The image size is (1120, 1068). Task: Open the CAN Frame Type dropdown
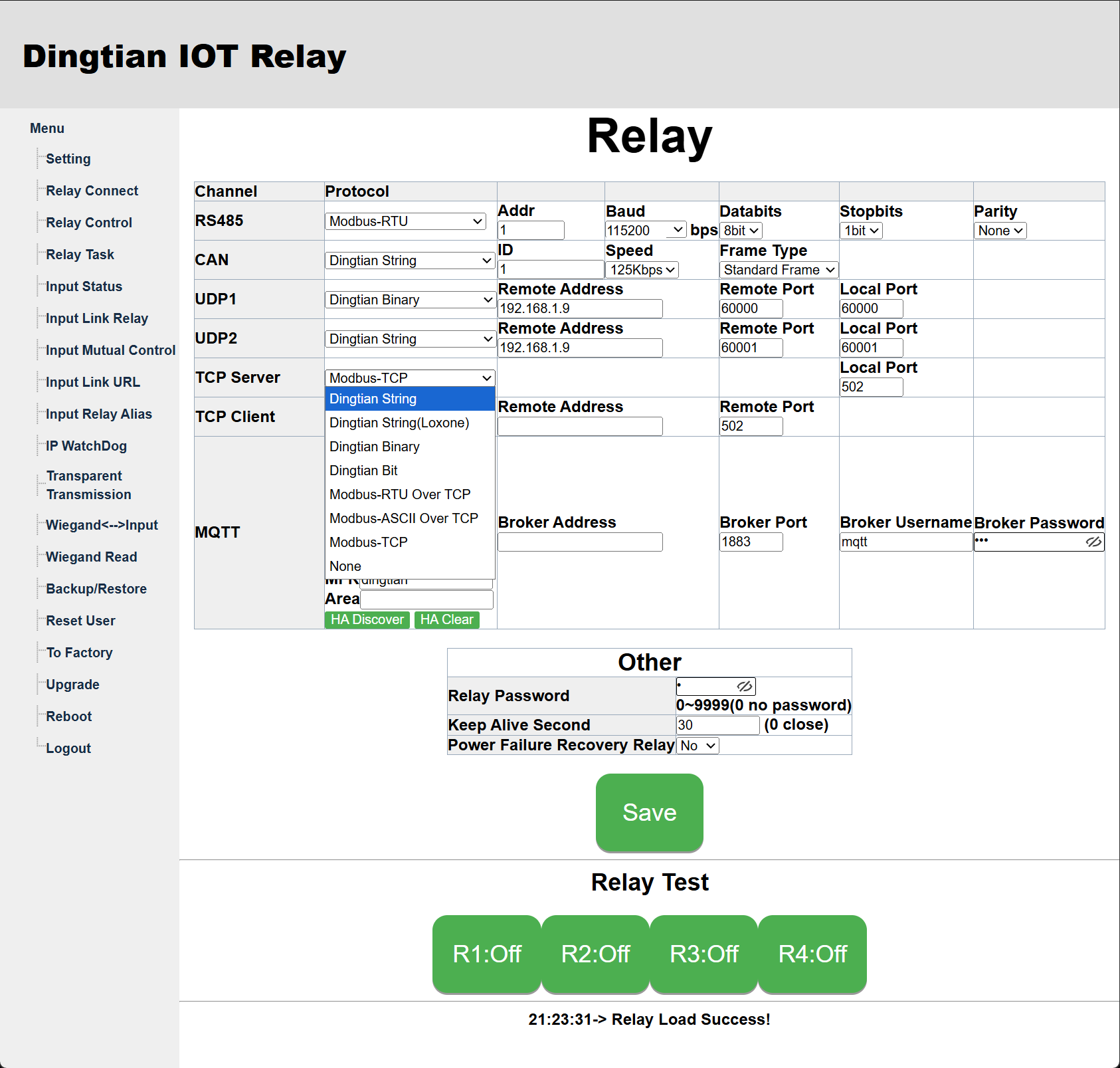(x=779, y=270)
